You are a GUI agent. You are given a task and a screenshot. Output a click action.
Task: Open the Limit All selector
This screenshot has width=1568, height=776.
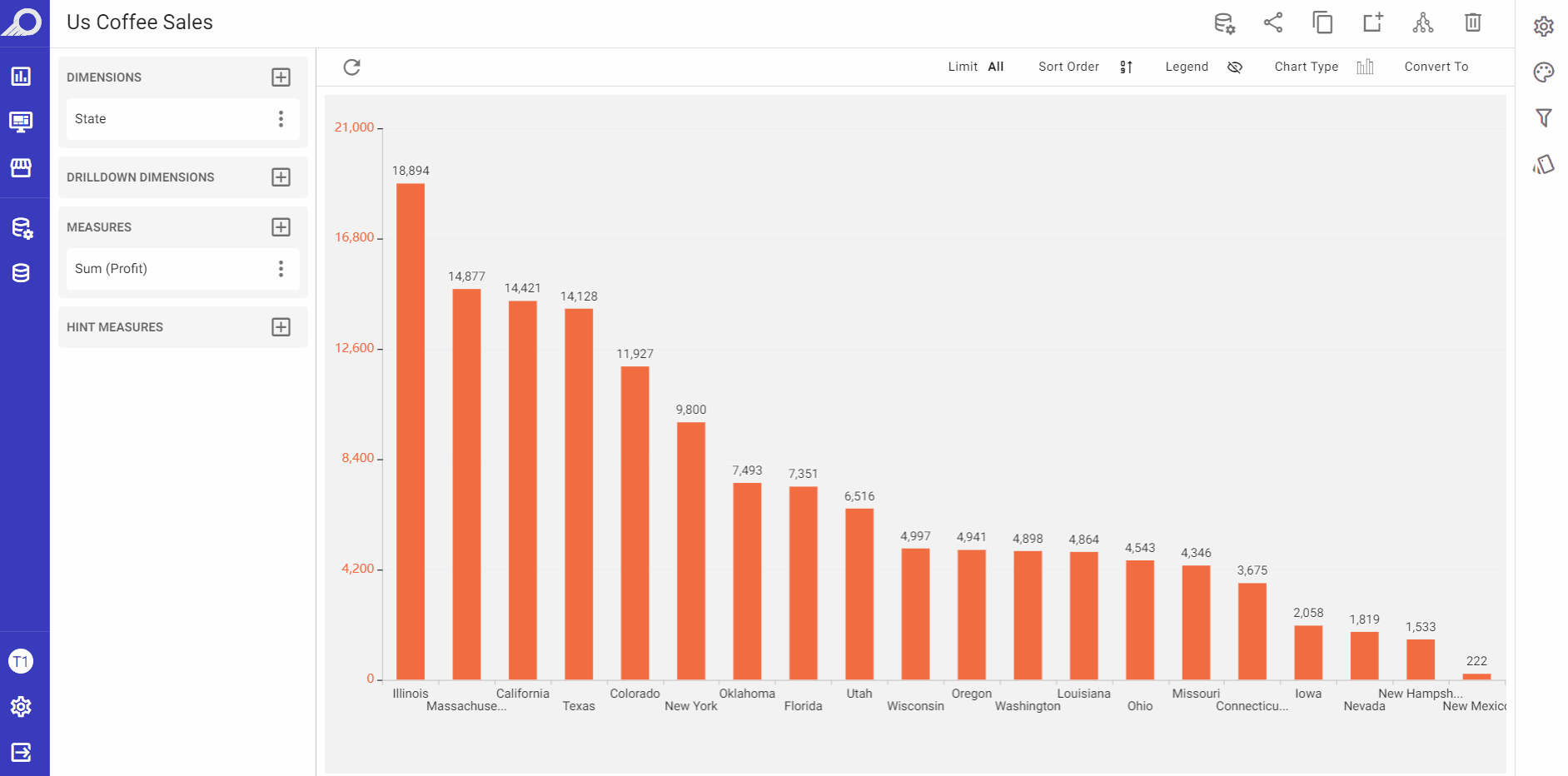pos(976,67)
